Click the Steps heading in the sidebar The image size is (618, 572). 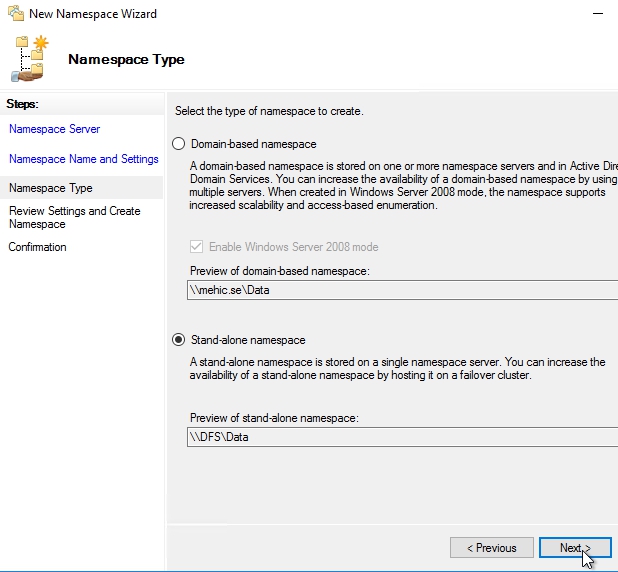[x=21, y=104]
